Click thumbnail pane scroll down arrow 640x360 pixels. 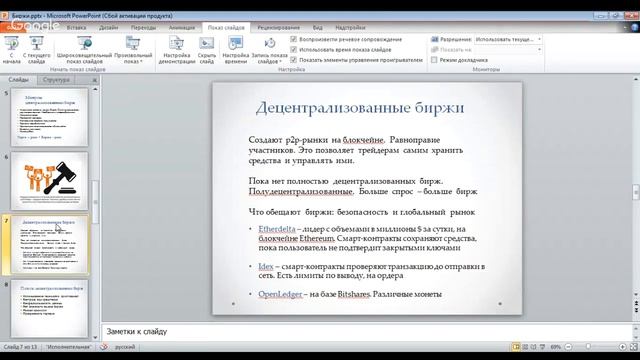96,337
